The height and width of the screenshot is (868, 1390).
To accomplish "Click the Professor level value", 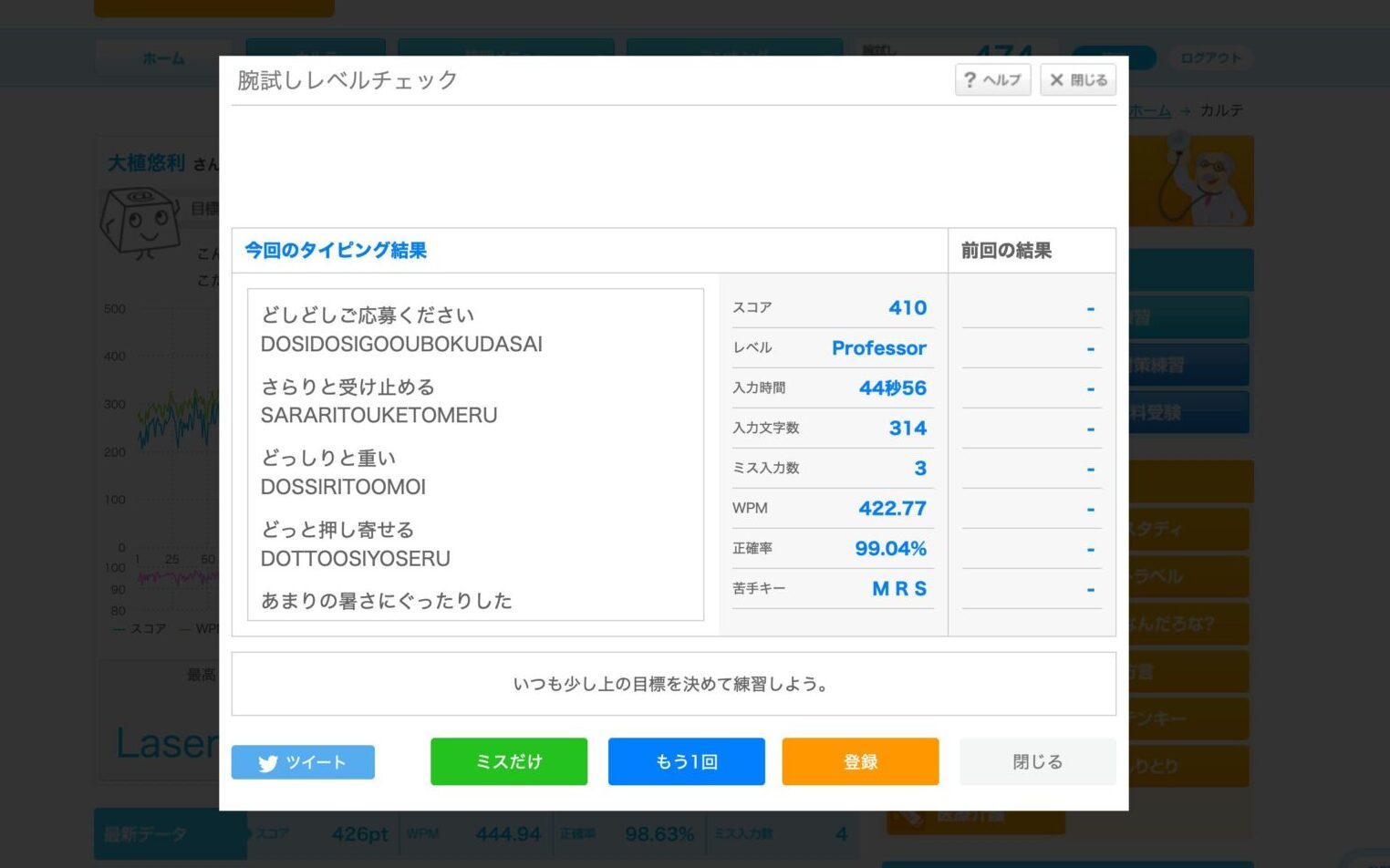I will click(x=878, y=348).
